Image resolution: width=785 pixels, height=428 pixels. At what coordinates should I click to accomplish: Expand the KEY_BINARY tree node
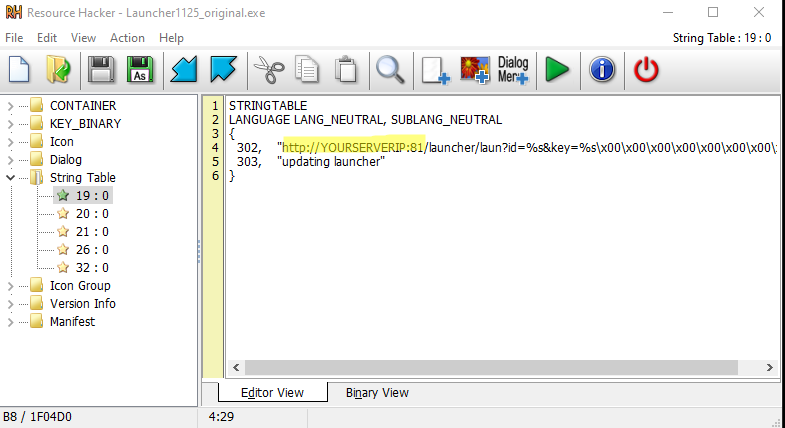click(10, 124)
